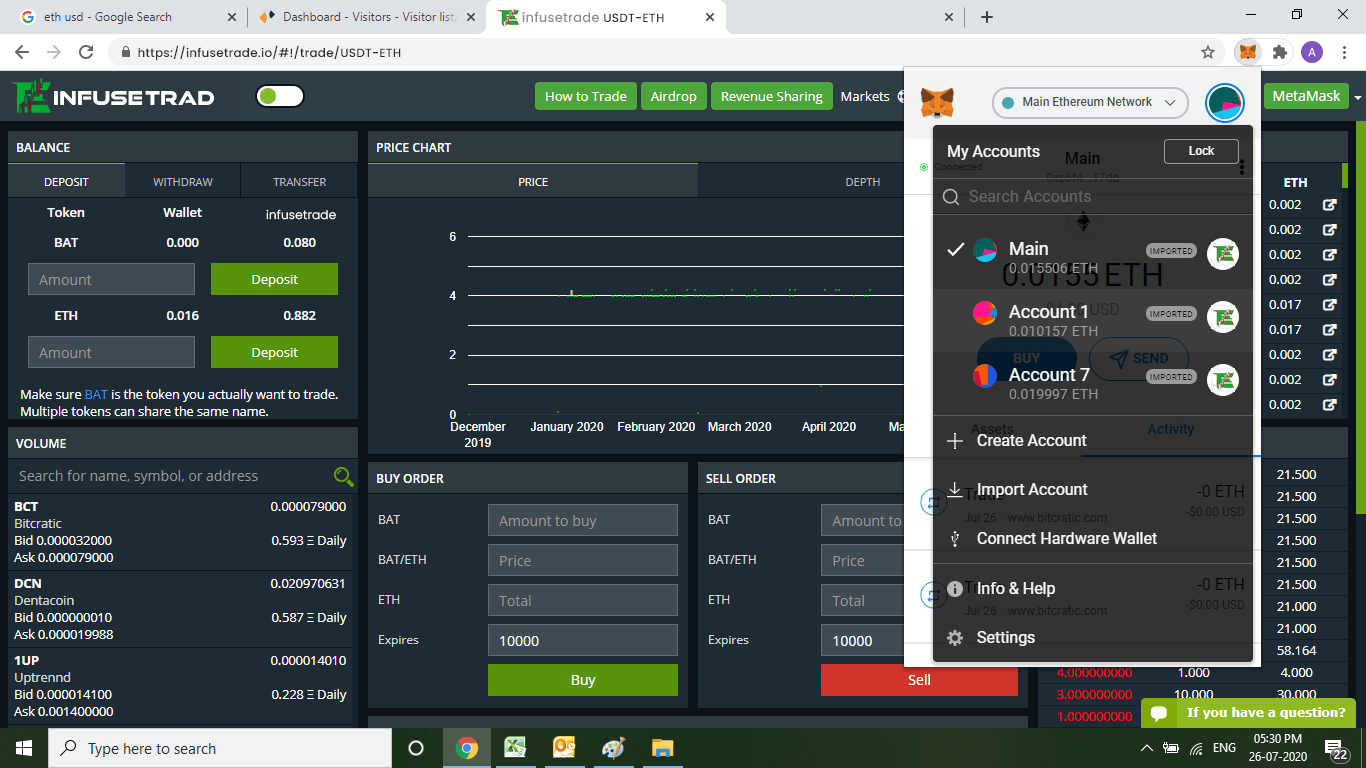Open Settings in MetaMask menu

(1093, 638)
